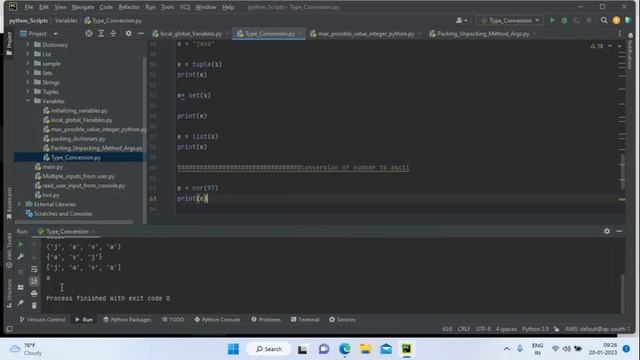Open Run panel settings gear icon
The image size is (640, 360).
pyautogui.click(x=607, y=231)
